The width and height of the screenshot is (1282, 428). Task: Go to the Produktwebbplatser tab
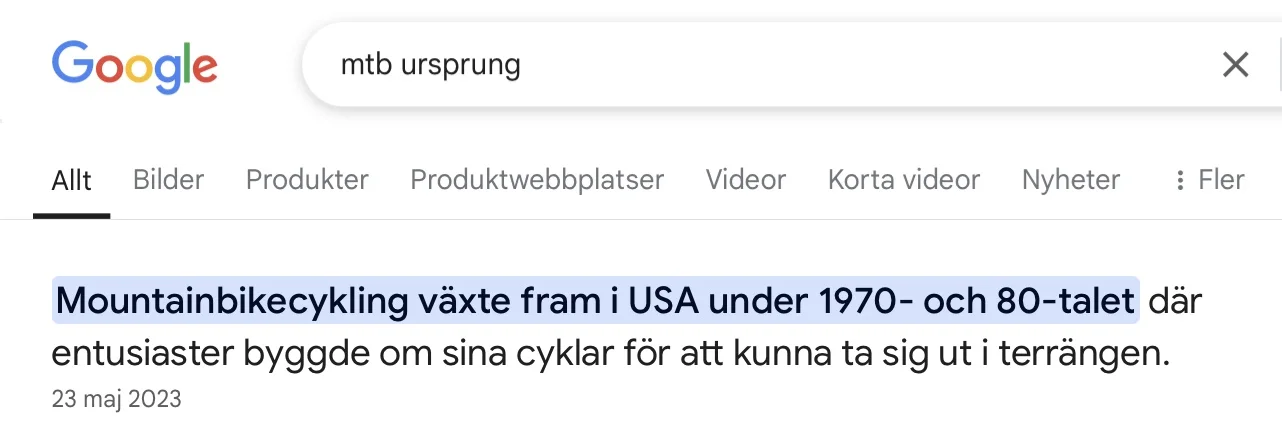537,180
